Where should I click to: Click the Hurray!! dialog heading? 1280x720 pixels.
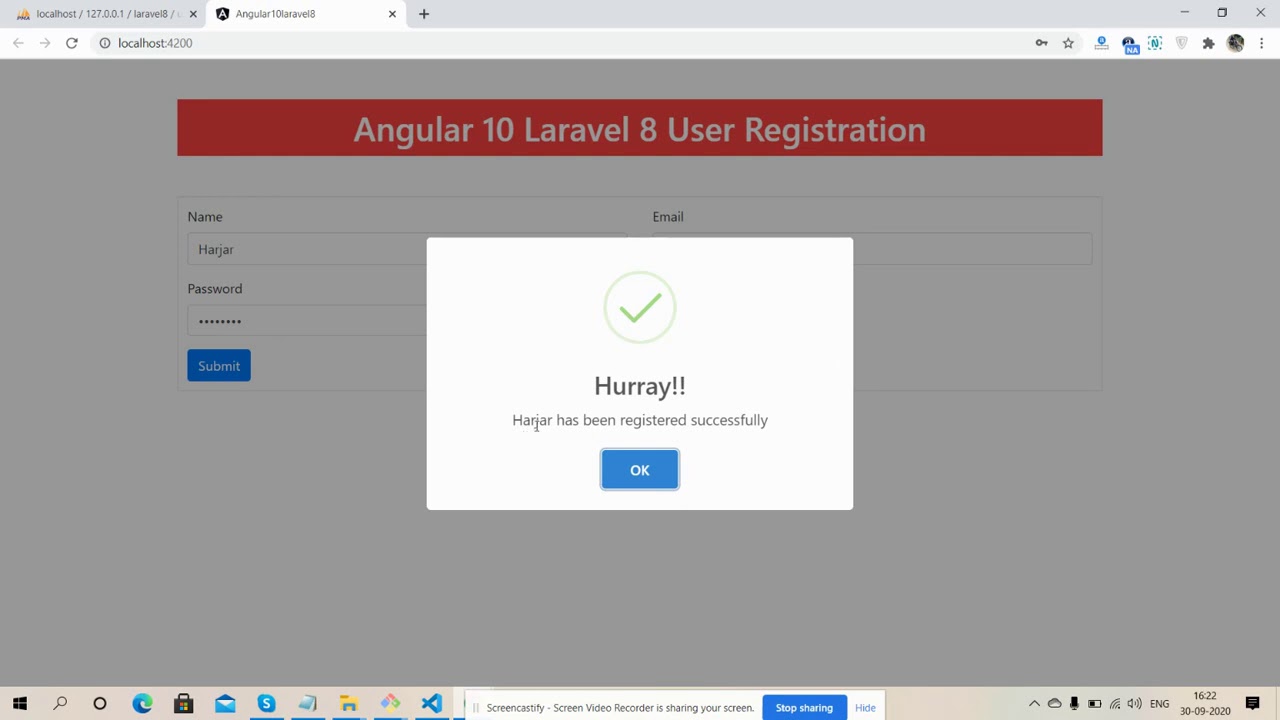point(640,386)
